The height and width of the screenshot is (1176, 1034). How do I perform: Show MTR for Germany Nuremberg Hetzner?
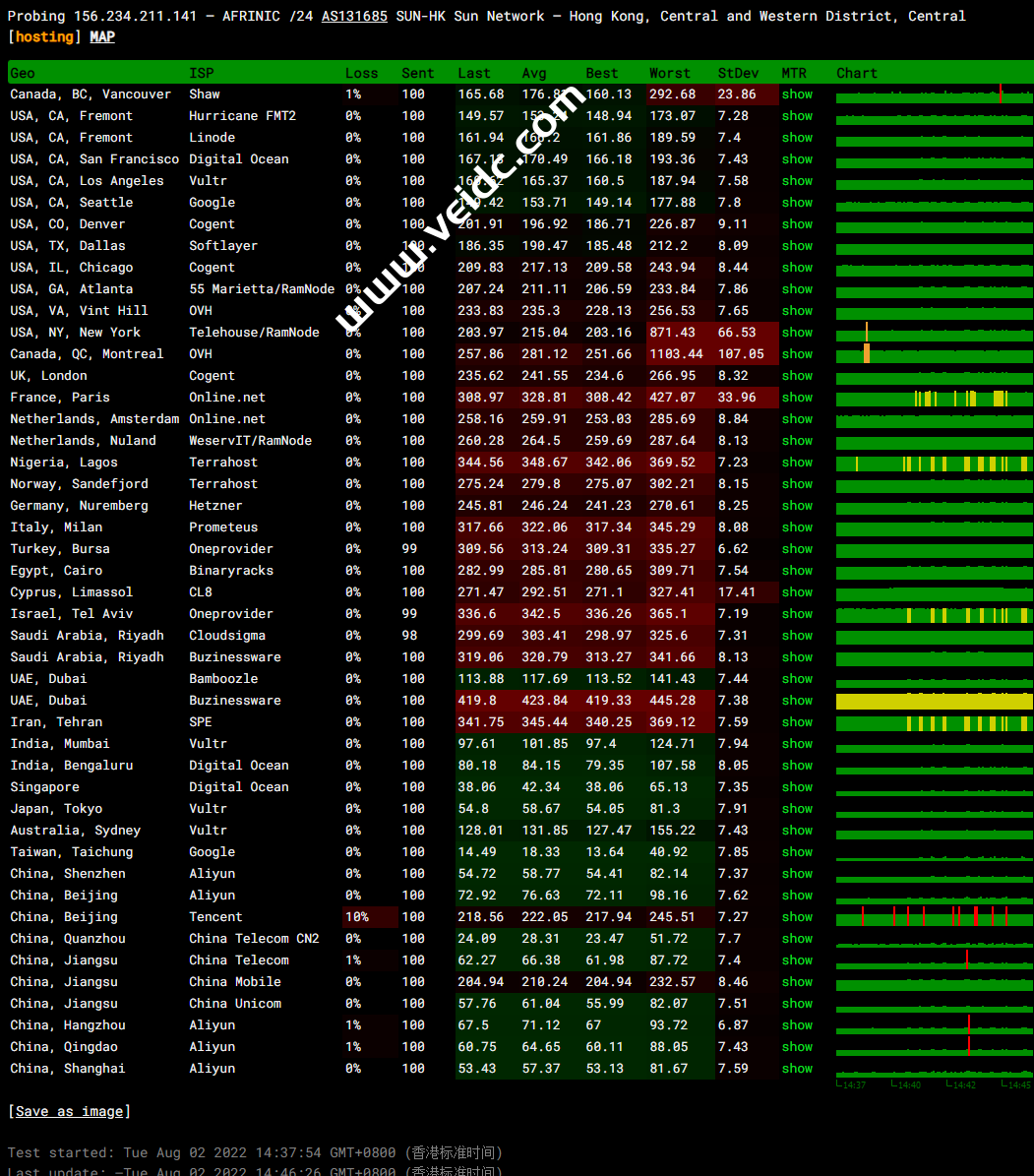point(797,506)
